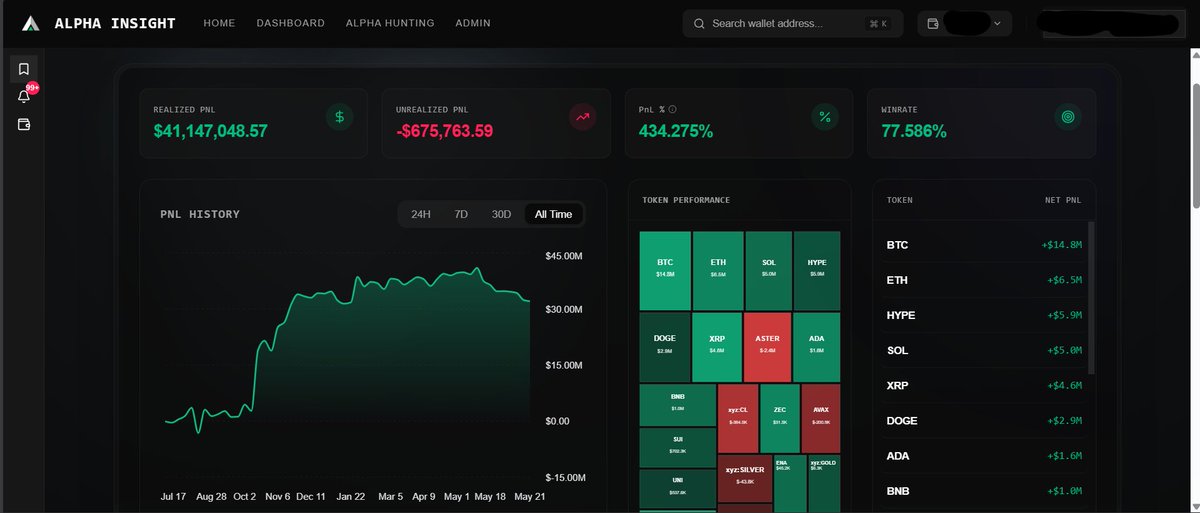
Task: Go to the HOME nav item
Action: click(x=219, y=23)
